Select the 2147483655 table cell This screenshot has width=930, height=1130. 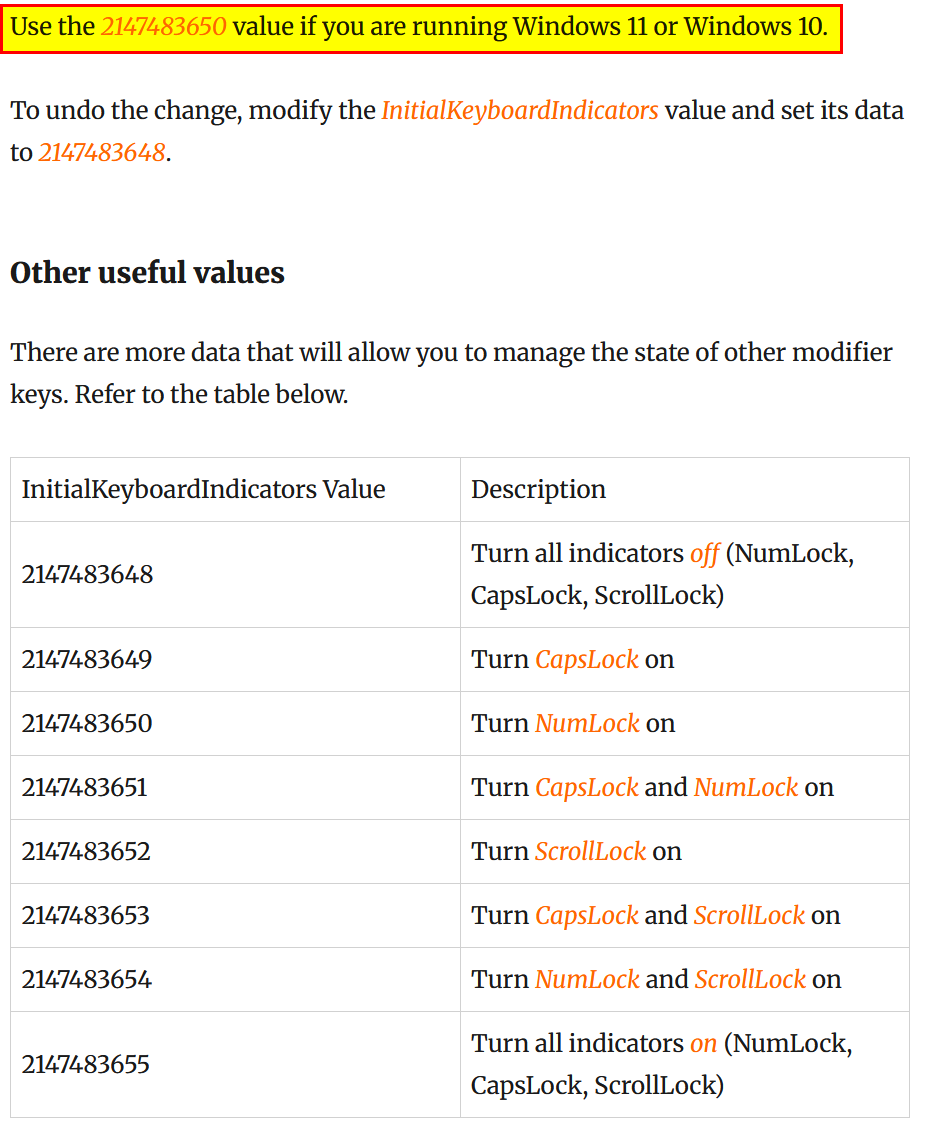coord(235,1064)
